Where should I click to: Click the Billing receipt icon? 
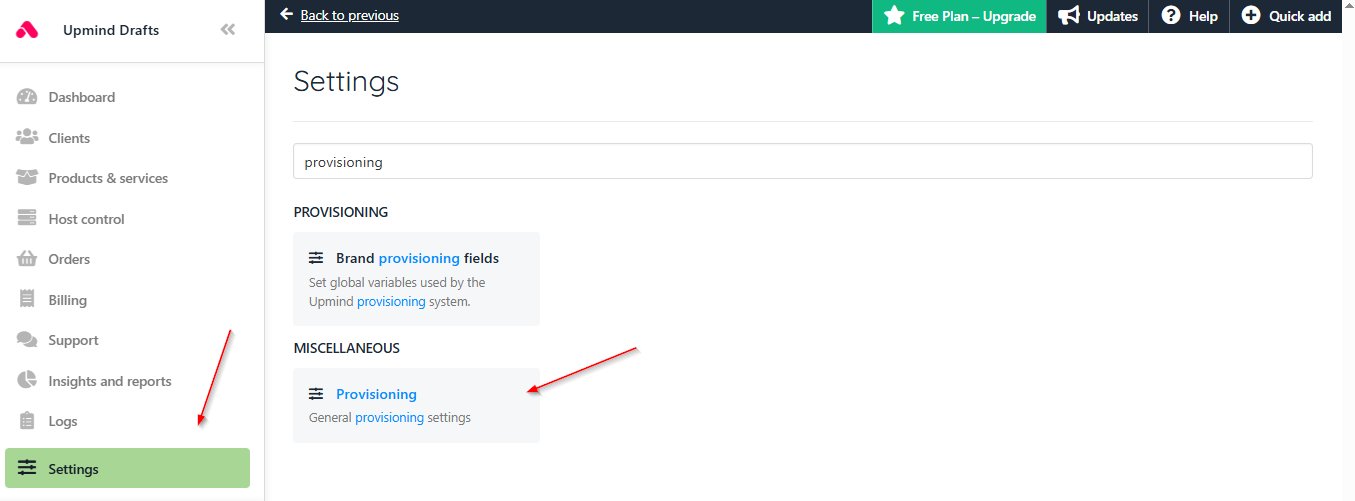pos(28,300)
